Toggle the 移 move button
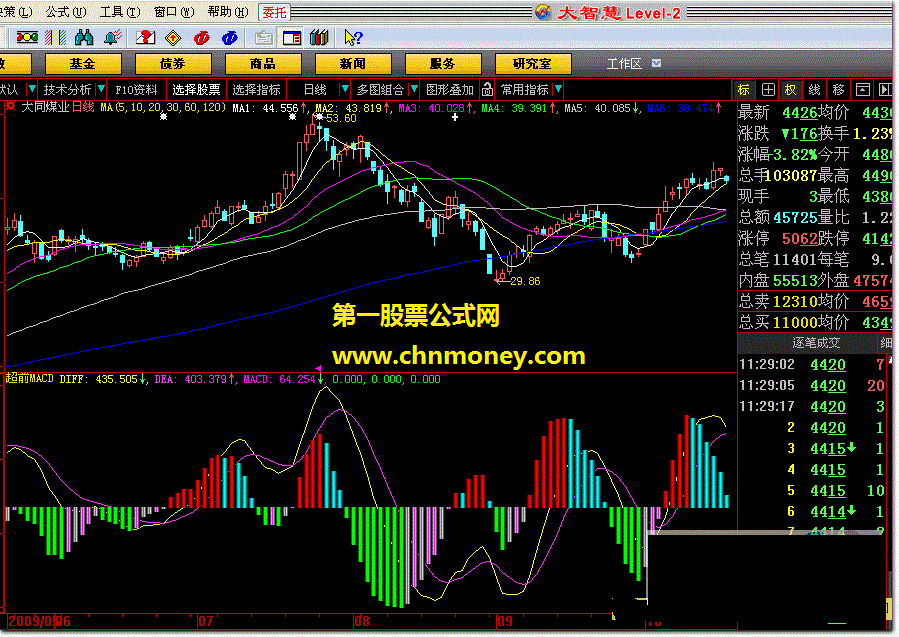Screen dimensions: 899x637 tap(839, 89)
